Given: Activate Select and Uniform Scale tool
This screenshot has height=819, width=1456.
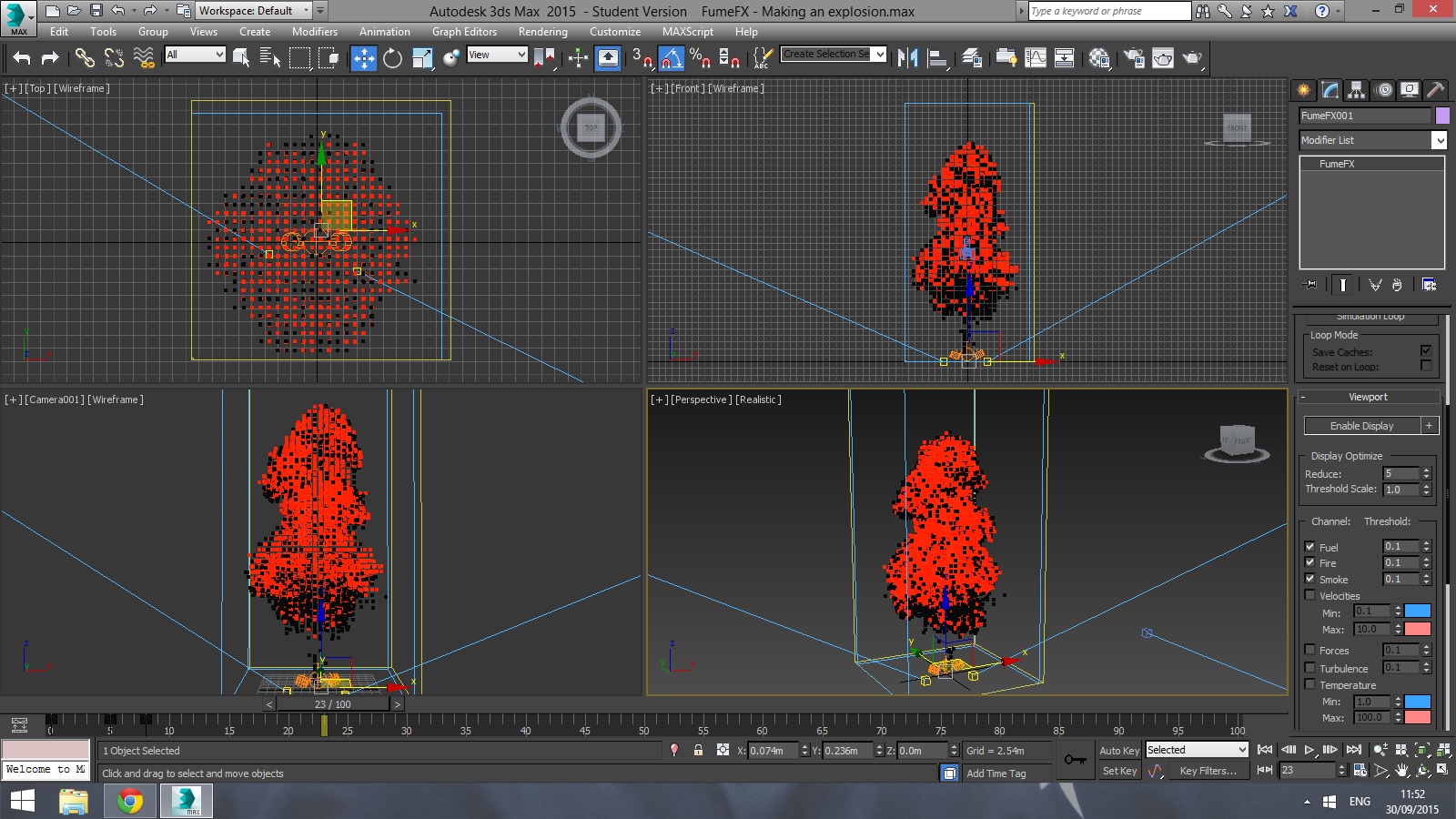Looking at the screenshot, I should click(x=422, y=58).
